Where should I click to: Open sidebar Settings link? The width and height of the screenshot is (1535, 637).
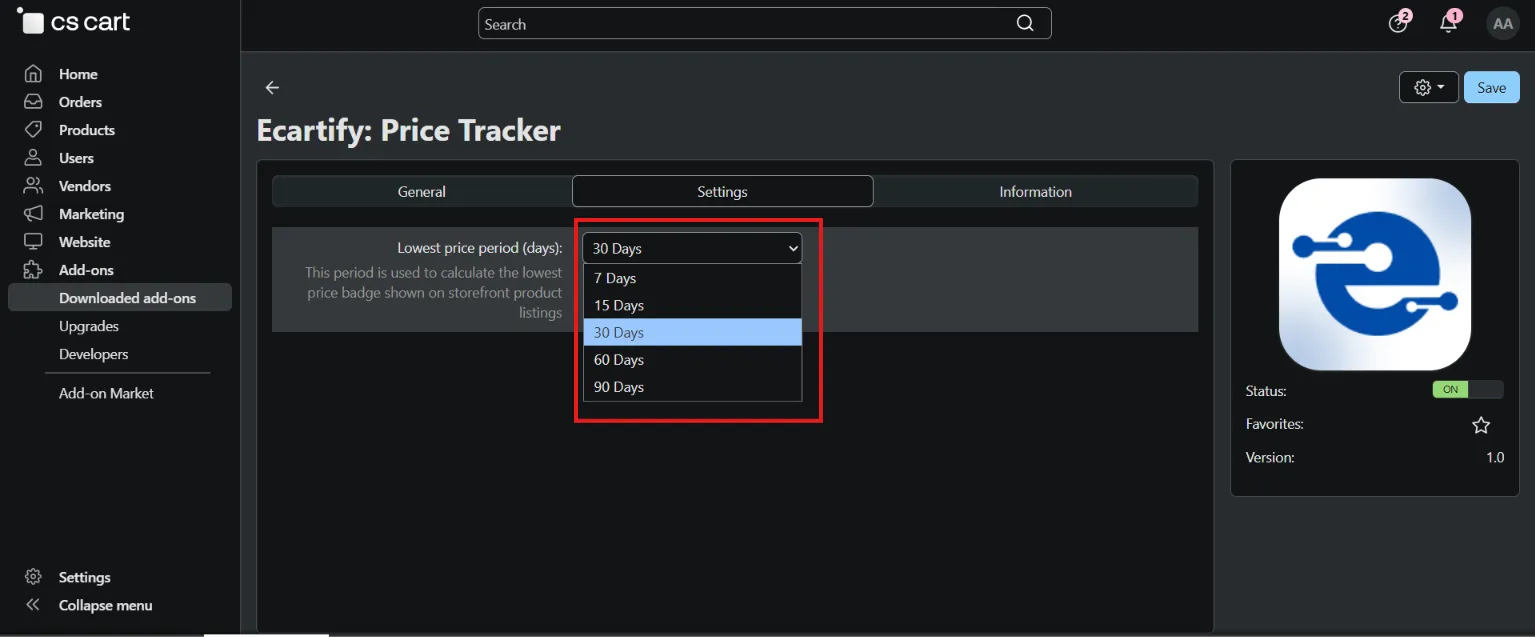point(84,577)
